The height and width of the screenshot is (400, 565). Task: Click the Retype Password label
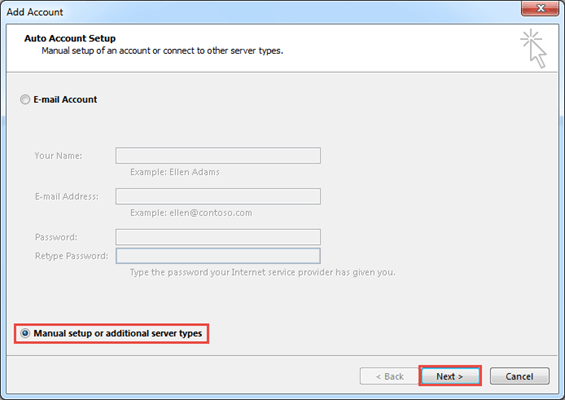coord(71,256)
